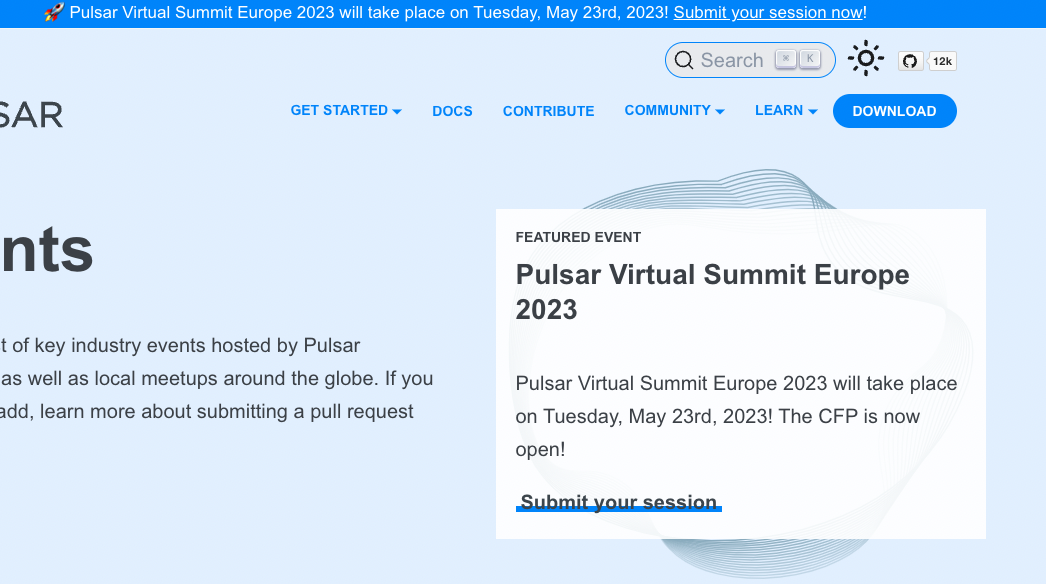Screen dimensions: 1046x584
Task: Click the 'local meetups around the globe' paragraph
Action: [x=217, y=378]
